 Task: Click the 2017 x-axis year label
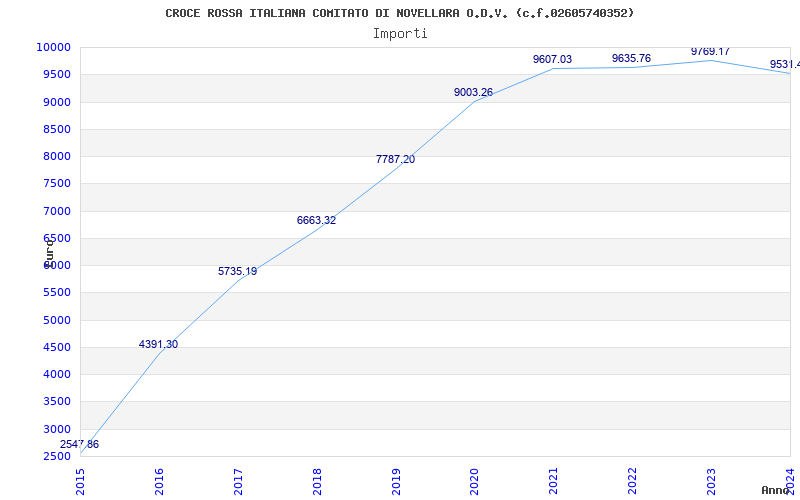238,482
